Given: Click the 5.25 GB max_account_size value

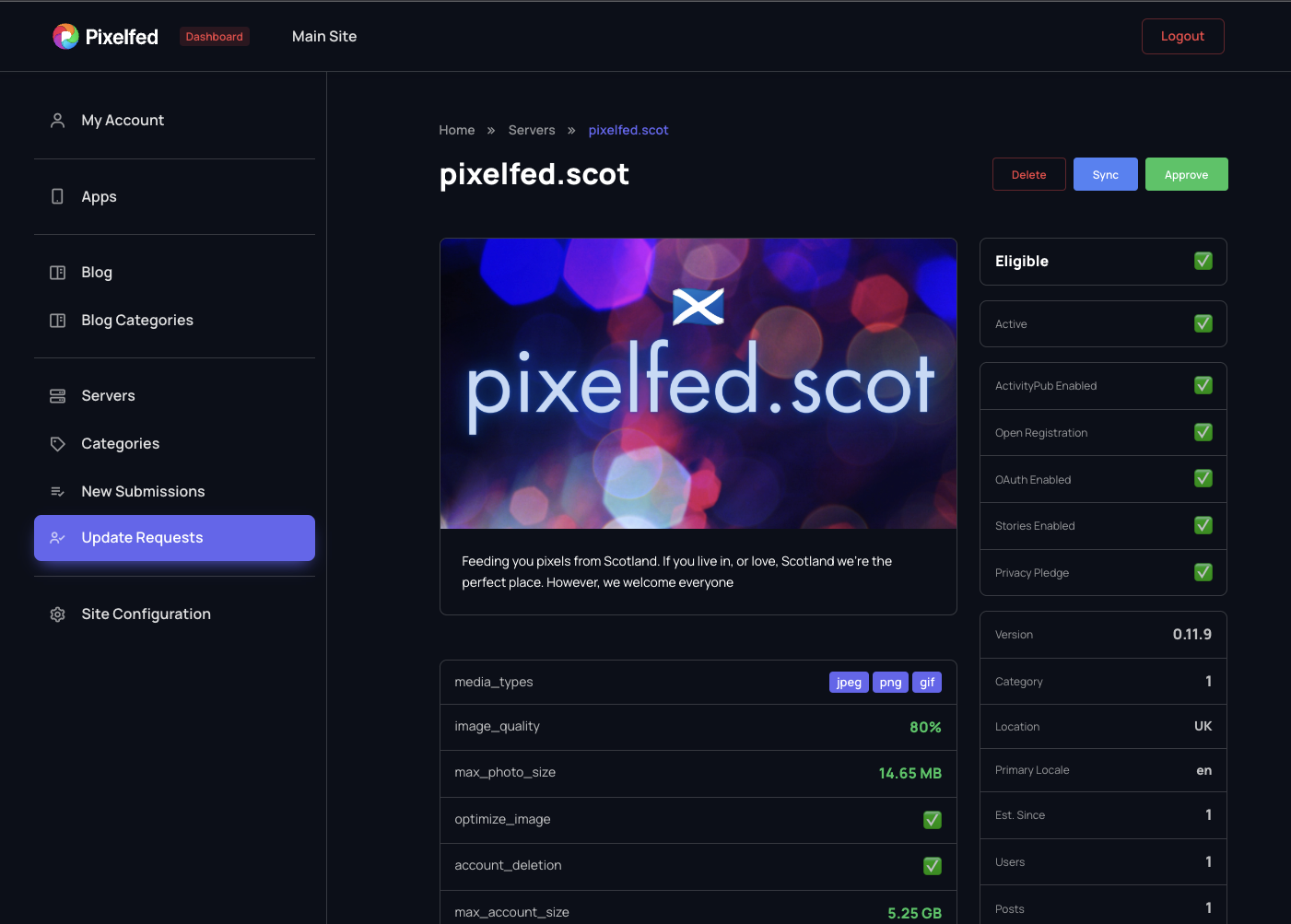Looking at the screenshot, I should (914, 913).
